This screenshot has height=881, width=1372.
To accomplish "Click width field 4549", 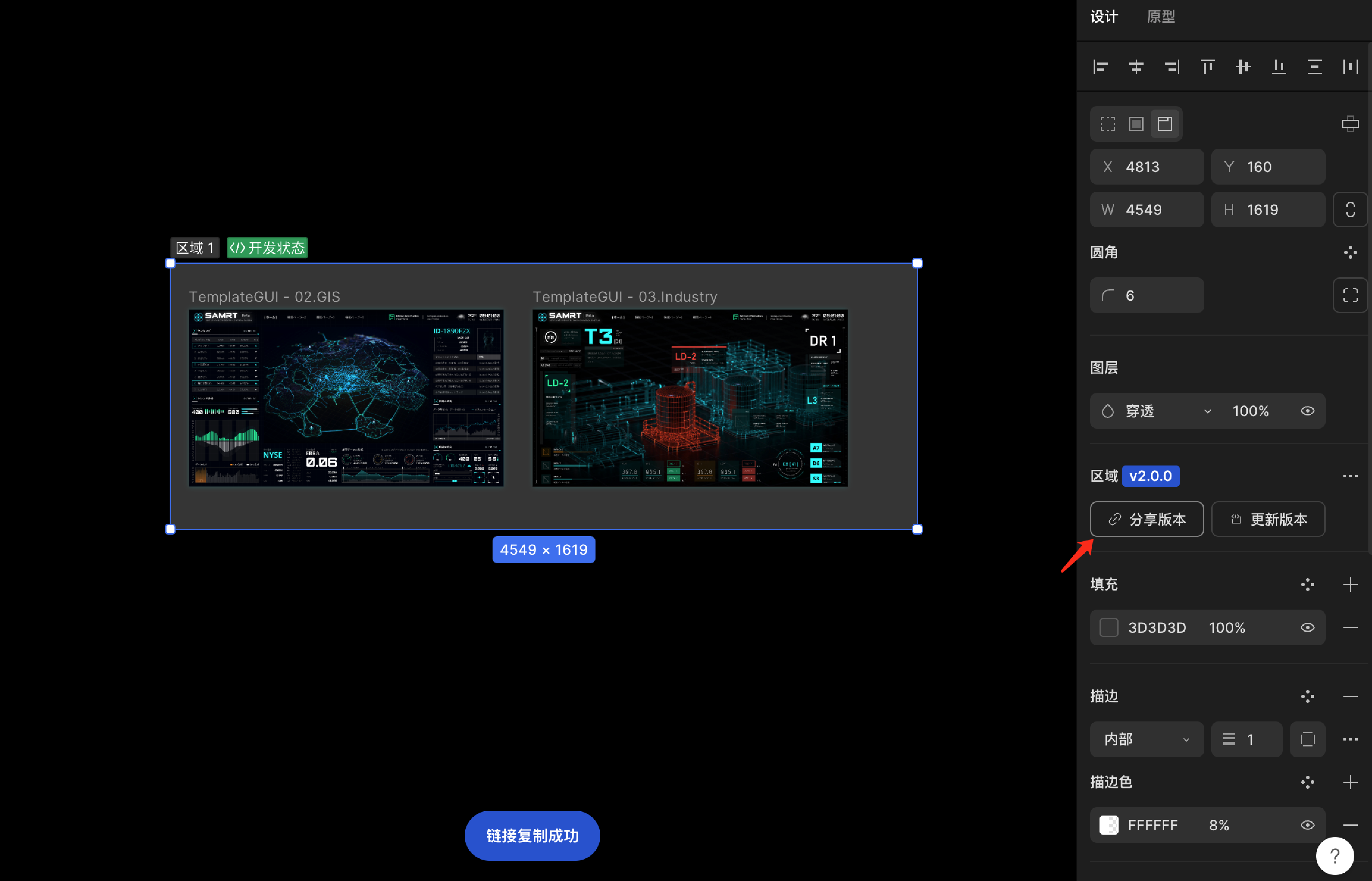I will click(x=1147, y=209).
